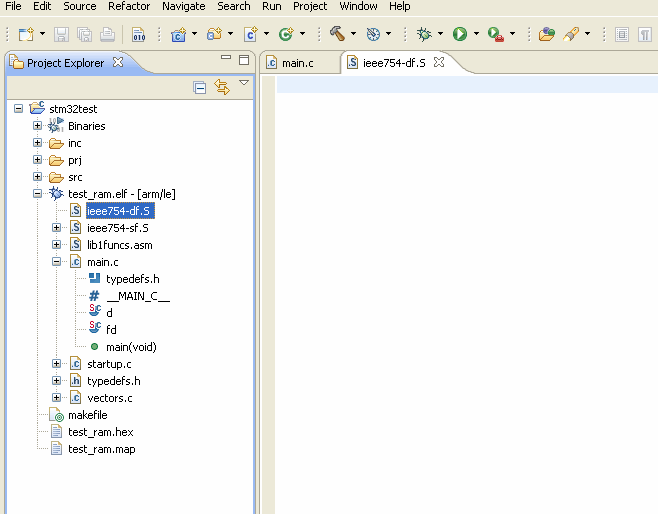The width and height of the screenshot is (658, 514).
Task: Open the External Tools dropdown arrow
Action: [x=512, y=34]
